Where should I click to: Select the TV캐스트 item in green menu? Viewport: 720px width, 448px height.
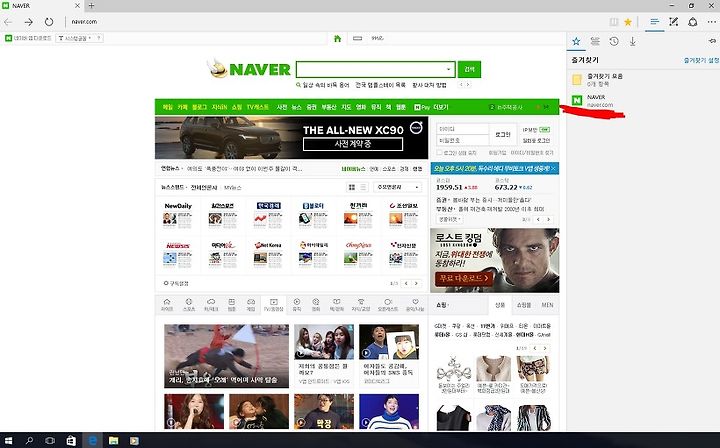point(258,107)
